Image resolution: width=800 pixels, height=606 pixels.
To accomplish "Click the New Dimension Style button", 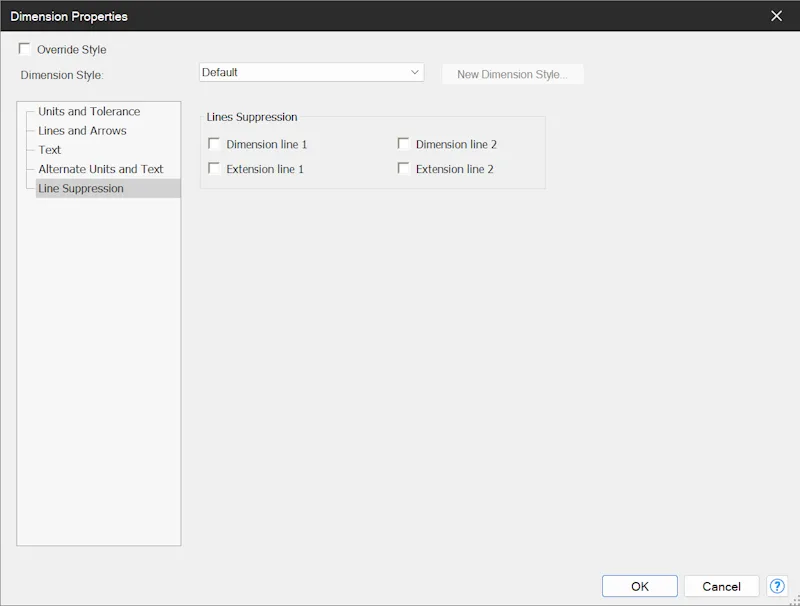I will pos(513,74).
